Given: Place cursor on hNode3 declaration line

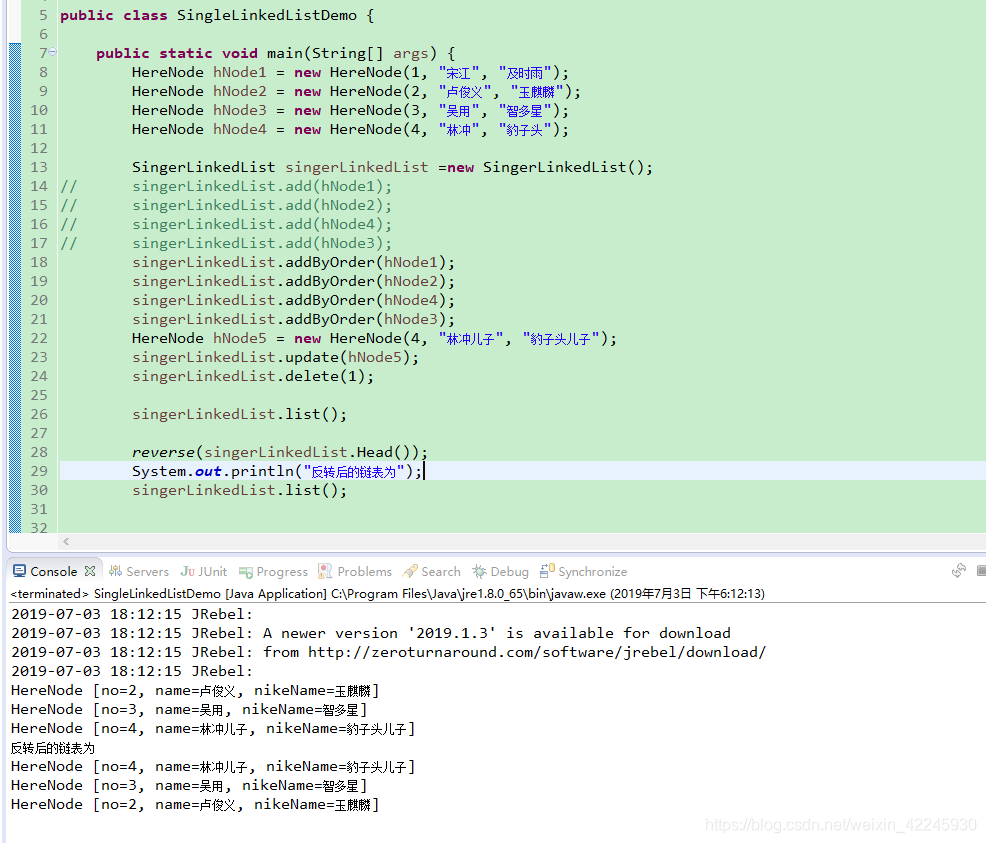Looking at the screenshot, I should tap(350, 111).
